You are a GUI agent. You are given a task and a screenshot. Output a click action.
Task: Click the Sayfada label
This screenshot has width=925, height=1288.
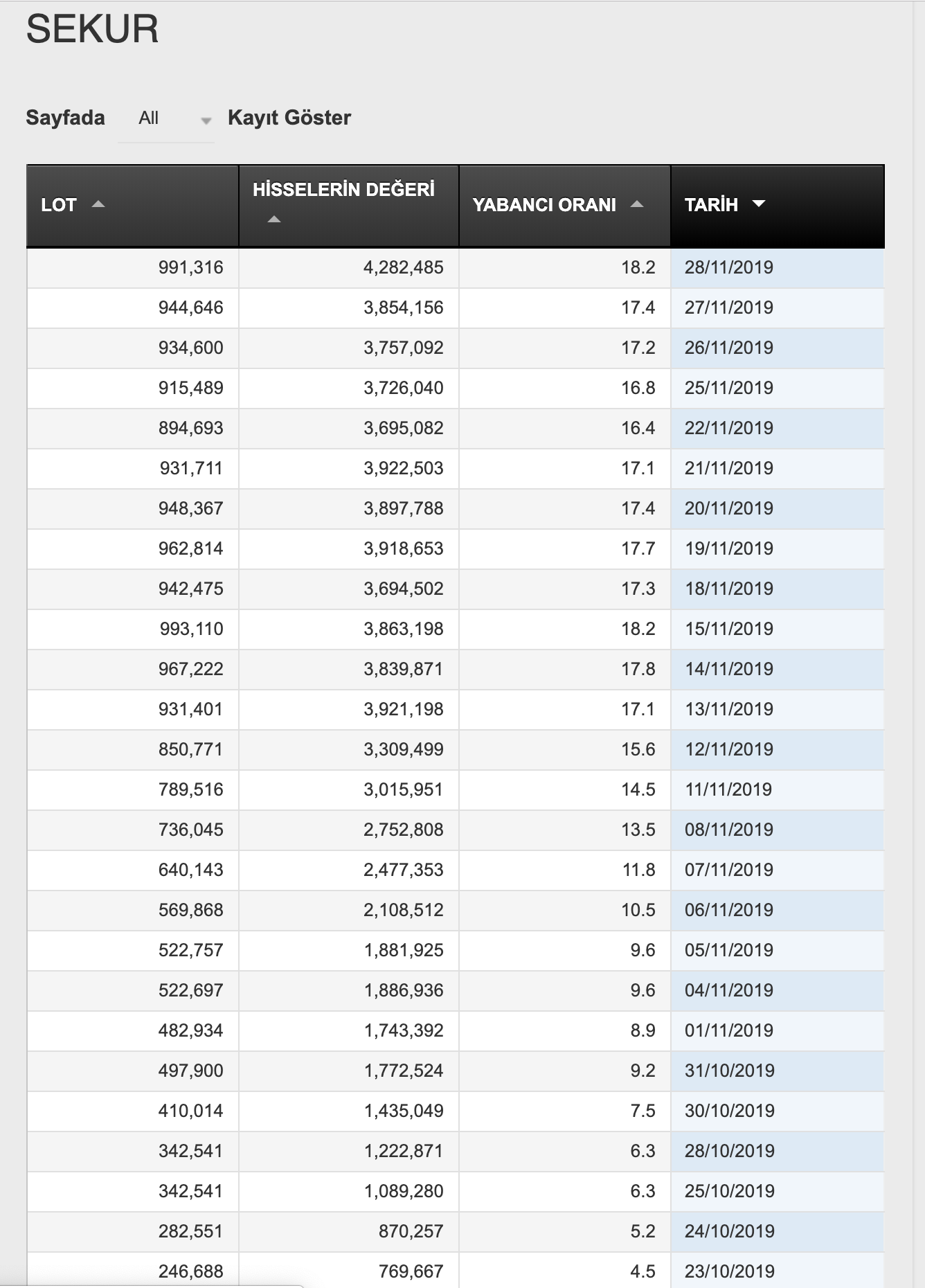coord(65,118)
